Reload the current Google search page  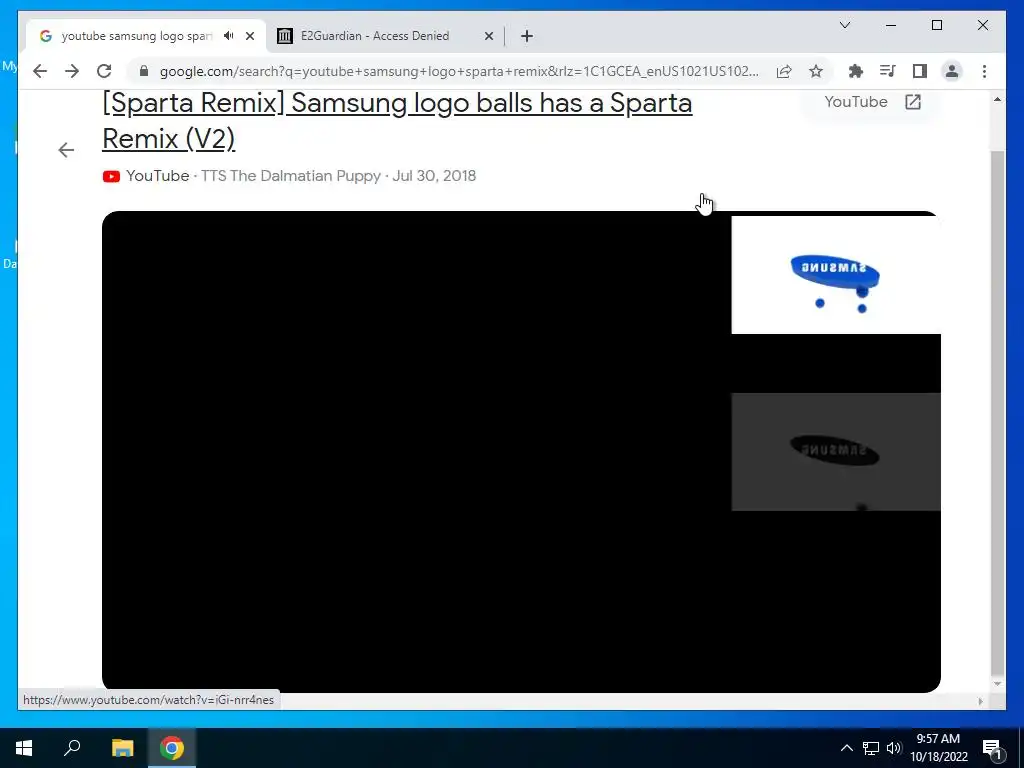[x=104, y=71]
